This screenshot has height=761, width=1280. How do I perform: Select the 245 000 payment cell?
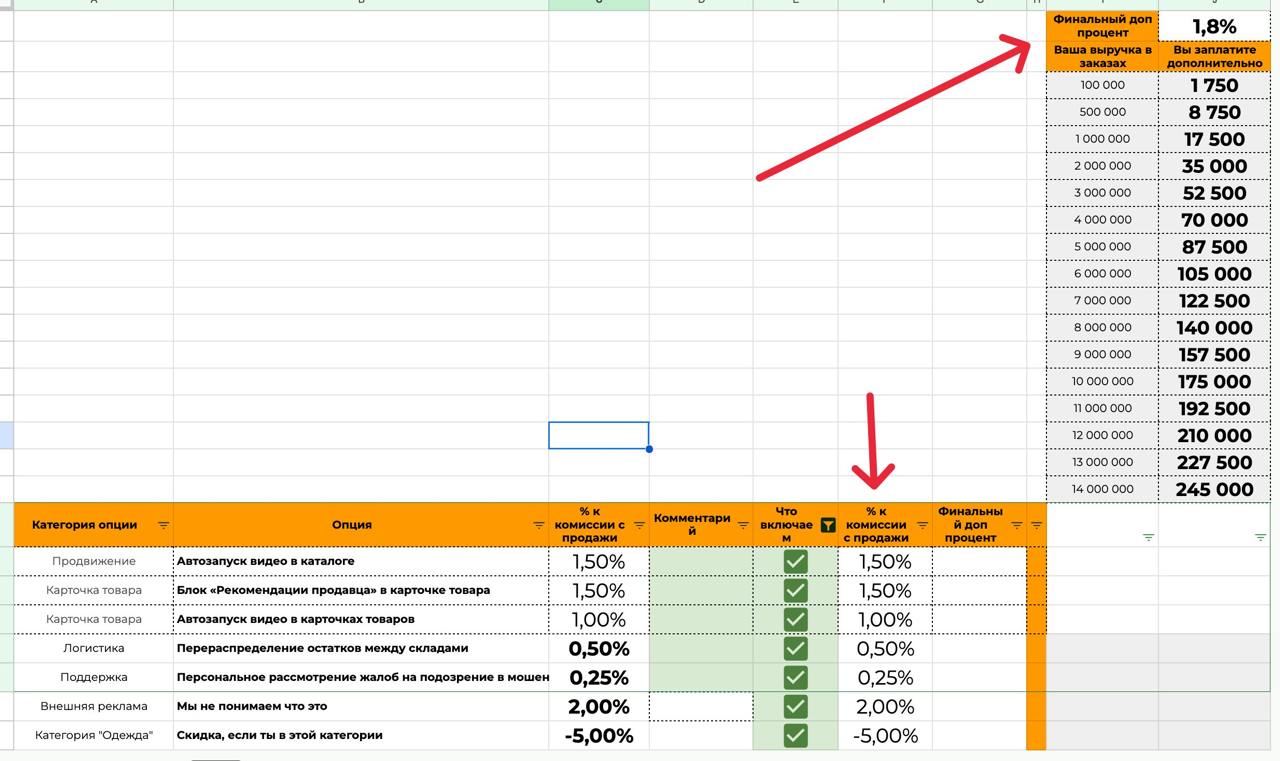point(1214,489)
